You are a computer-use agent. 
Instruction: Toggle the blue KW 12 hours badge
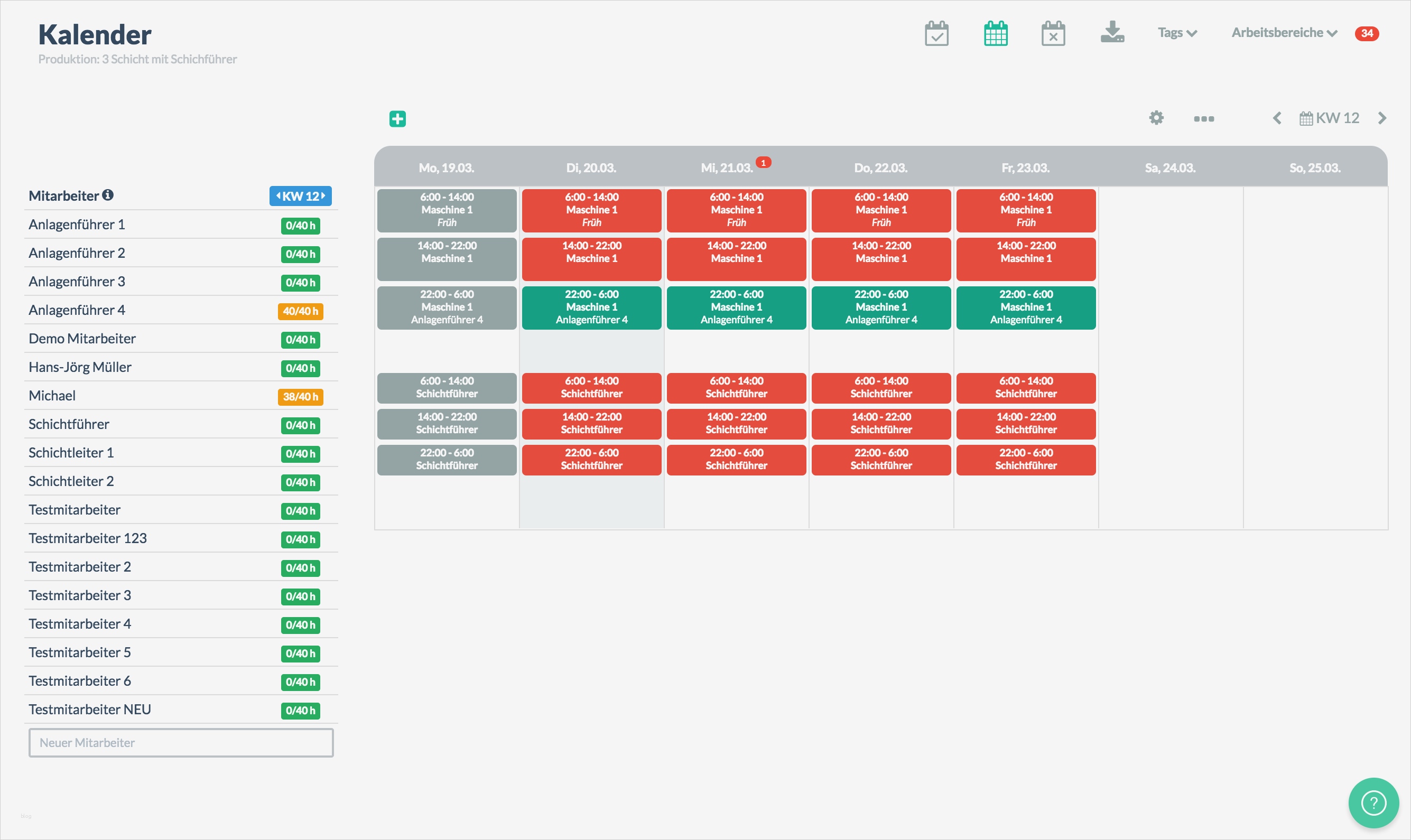tap(300, 197)
